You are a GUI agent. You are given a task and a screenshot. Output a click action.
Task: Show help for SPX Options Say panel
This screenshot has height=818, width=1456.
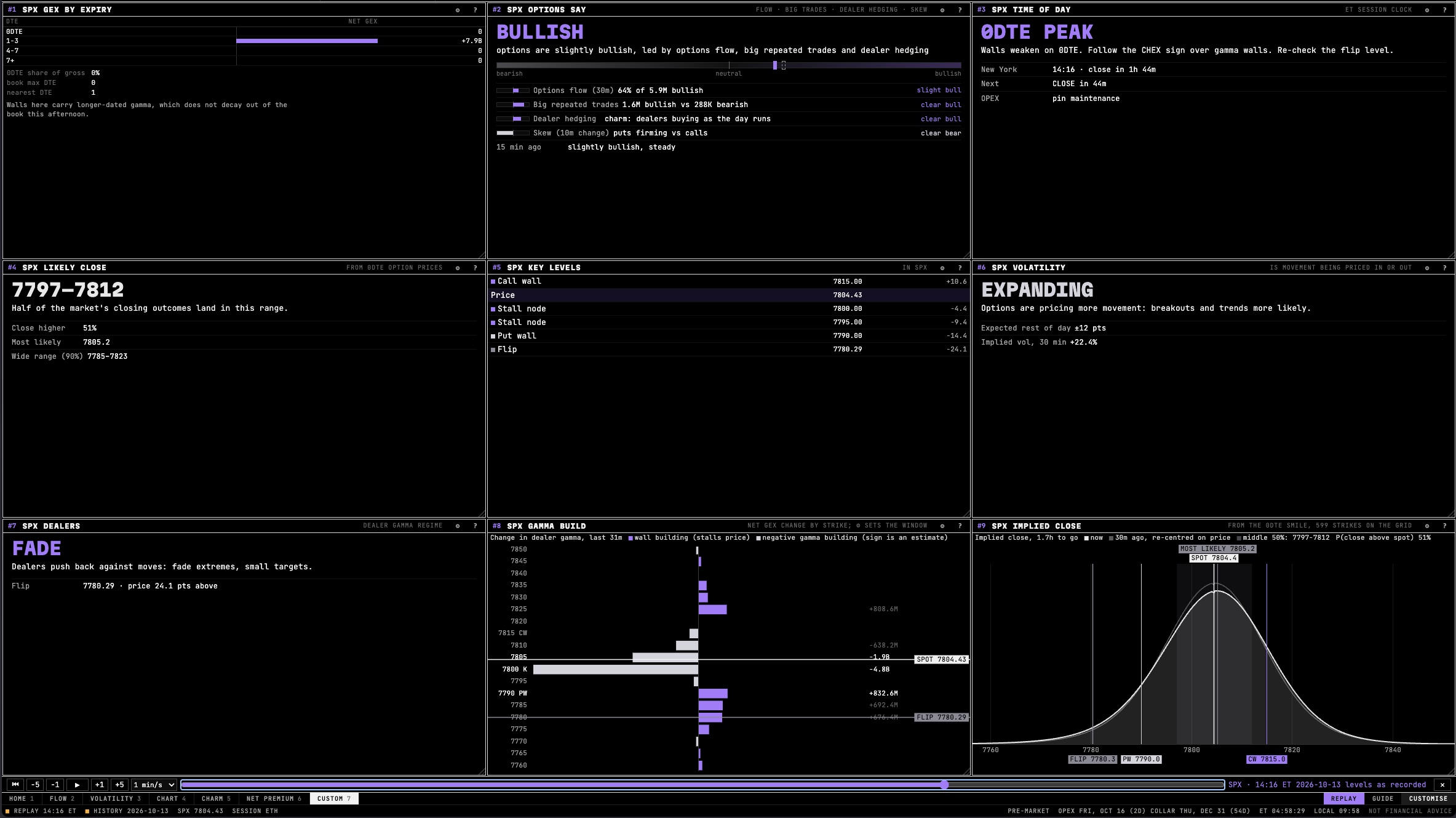click(960, 10)
